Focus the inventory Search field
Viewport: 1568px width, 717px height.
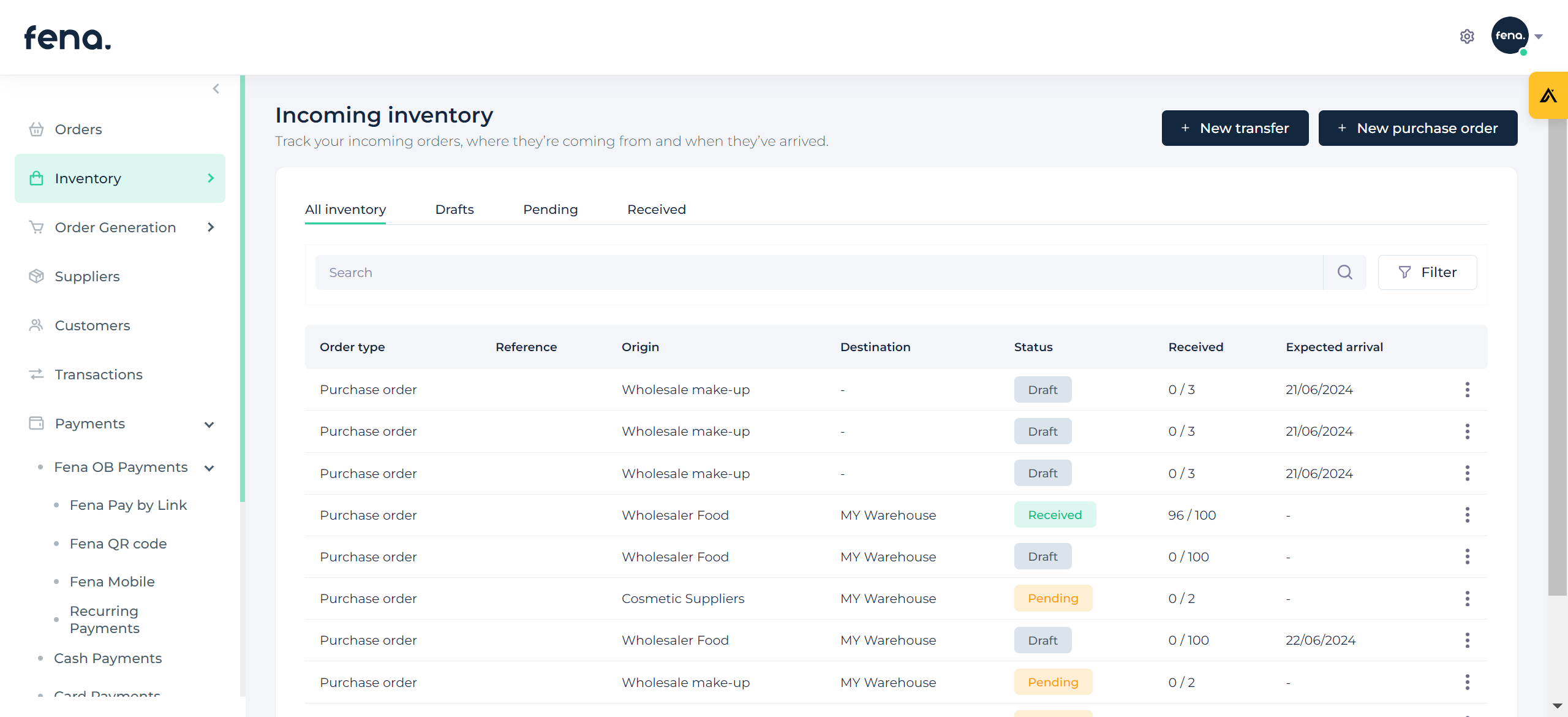coord(818,272)
